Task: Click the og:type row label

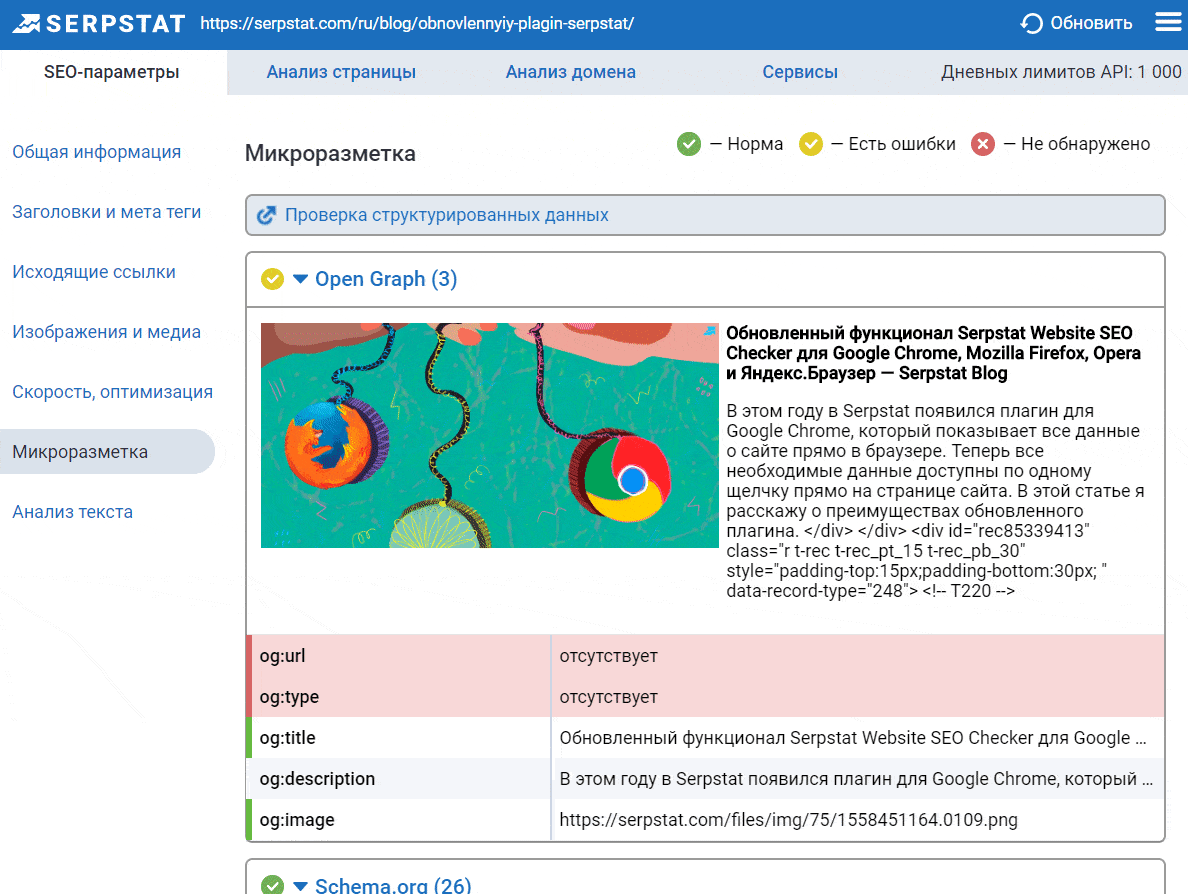Action: click(x=289, y=697)
